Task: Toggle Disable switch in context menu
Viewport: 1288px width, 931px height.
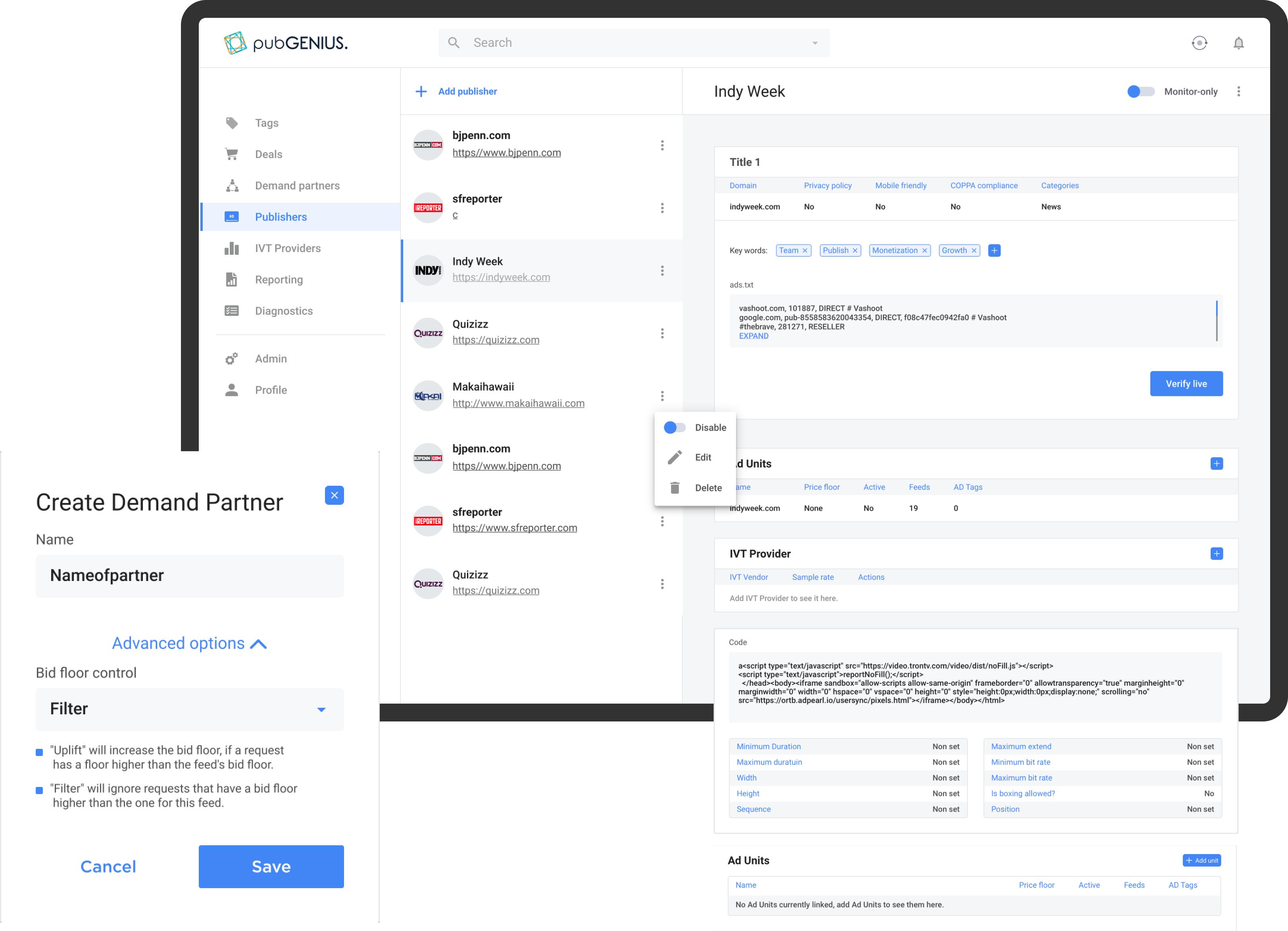Action: click(x=675, y=427)
